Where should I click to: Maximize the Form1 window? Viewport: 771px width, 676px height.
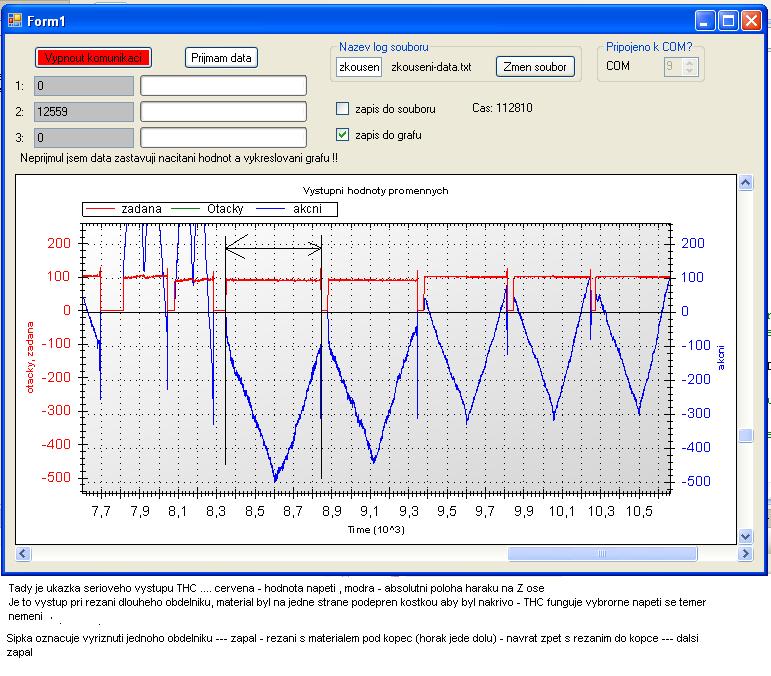pos(730,21)
